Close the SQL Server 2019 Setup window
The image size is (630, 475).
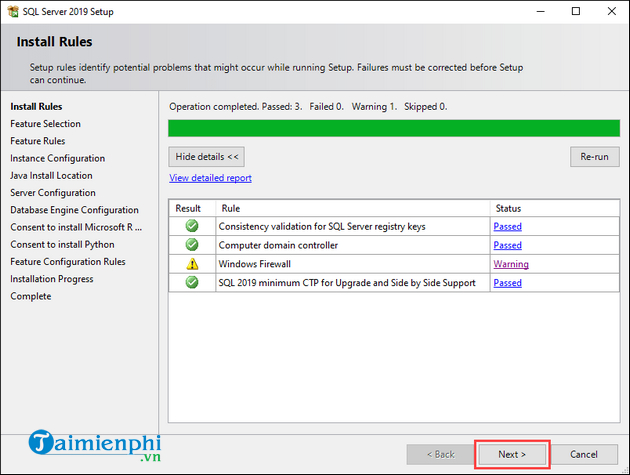tap(612, 11)
